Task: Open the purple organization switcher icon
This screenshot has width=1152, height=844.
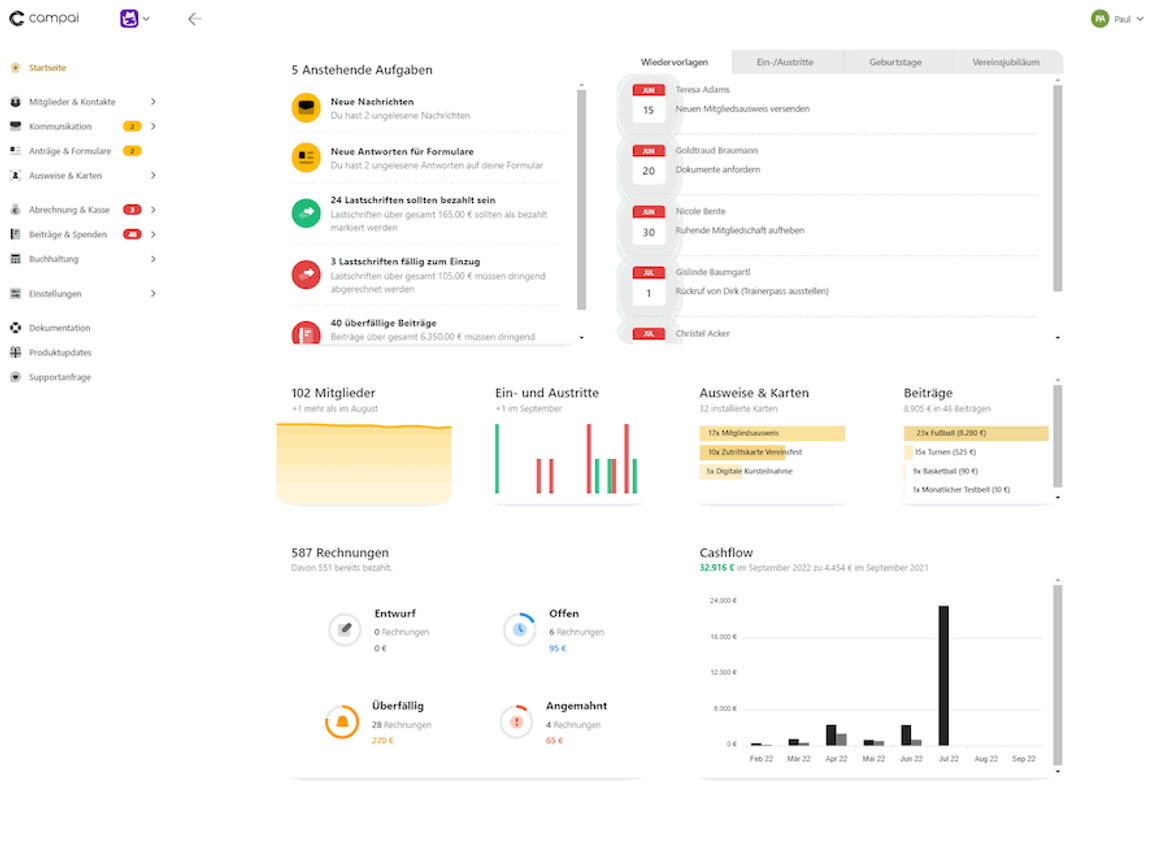Action: point(129,18)
